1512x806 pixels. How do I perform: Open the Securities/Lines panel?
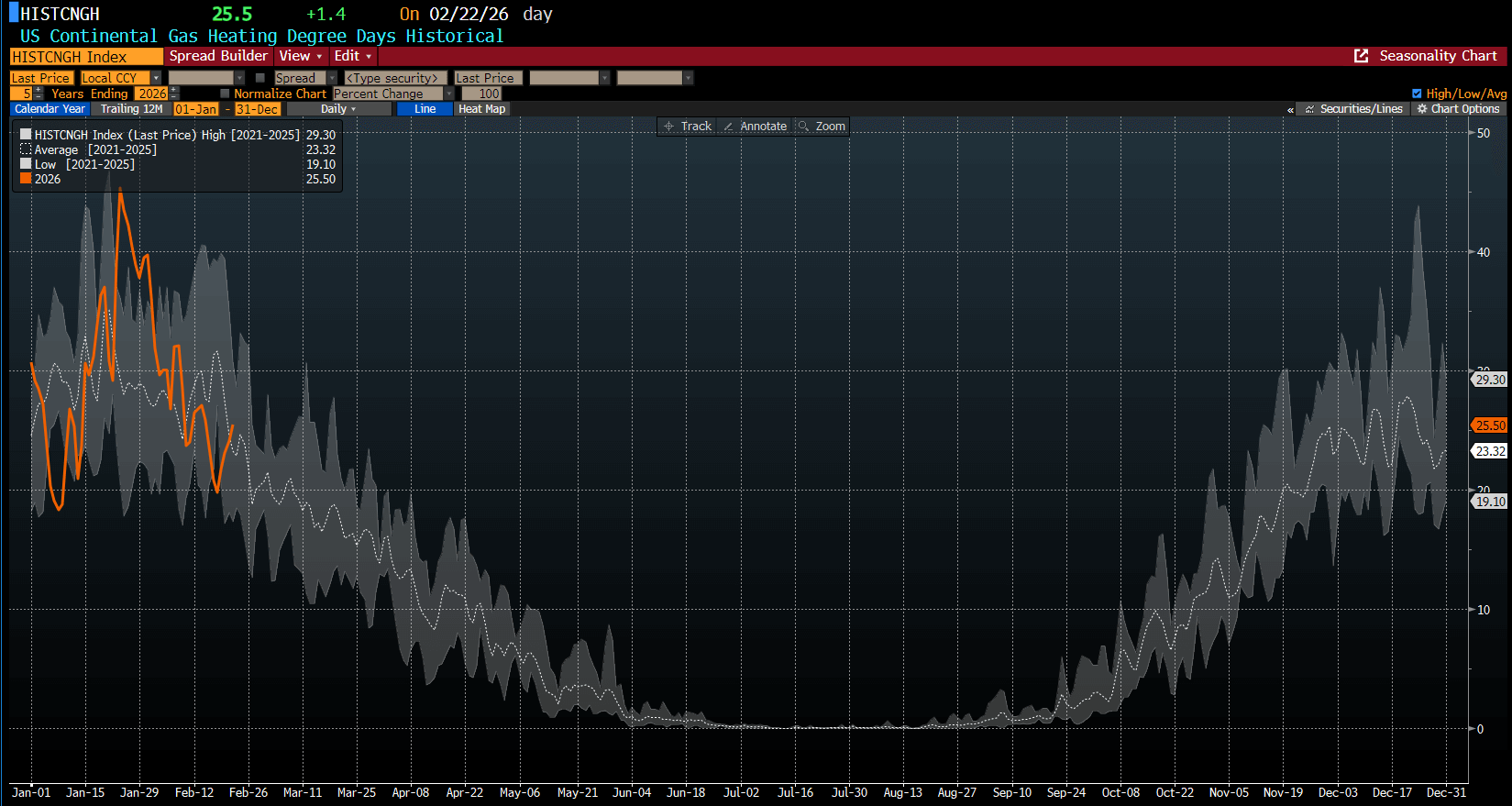(1353, 109)
